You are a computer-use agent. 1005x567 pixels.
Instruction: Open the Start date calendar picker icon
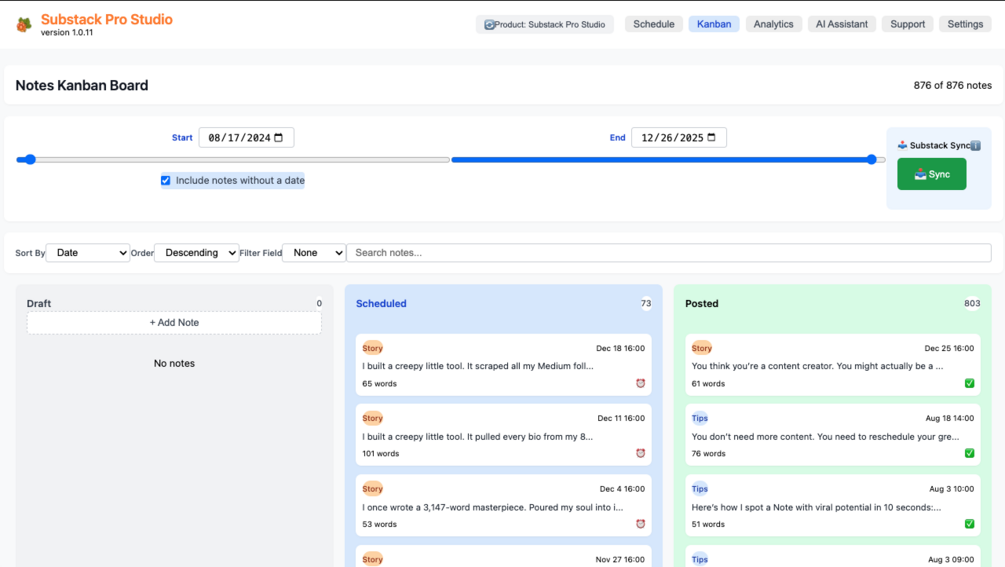click(279, 138)
